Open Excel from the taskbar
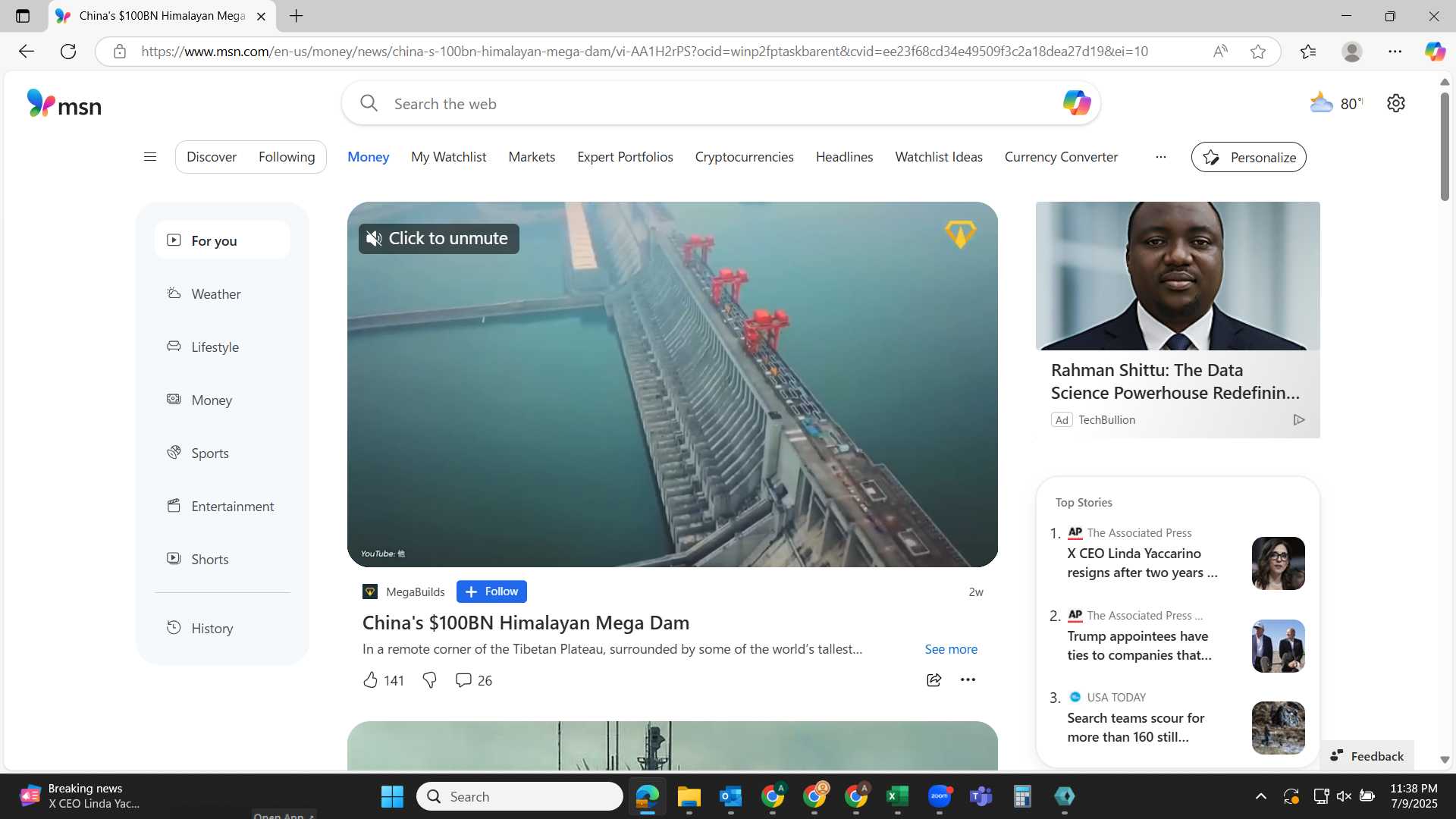 [x=897, y=796]
